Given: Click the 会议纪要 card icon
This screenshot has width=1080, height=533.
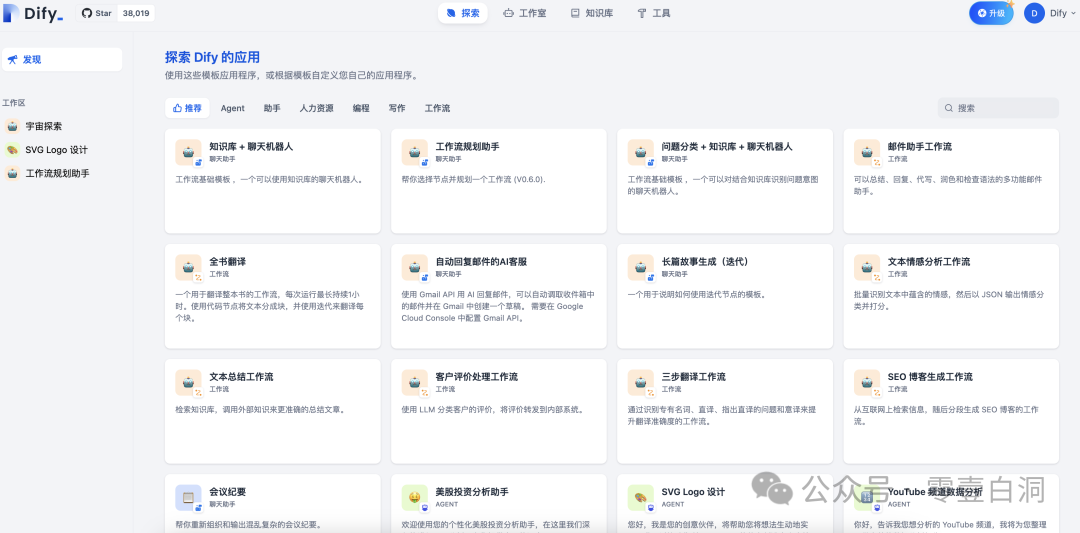Looking at the screenshot, I should pos(188,497).
